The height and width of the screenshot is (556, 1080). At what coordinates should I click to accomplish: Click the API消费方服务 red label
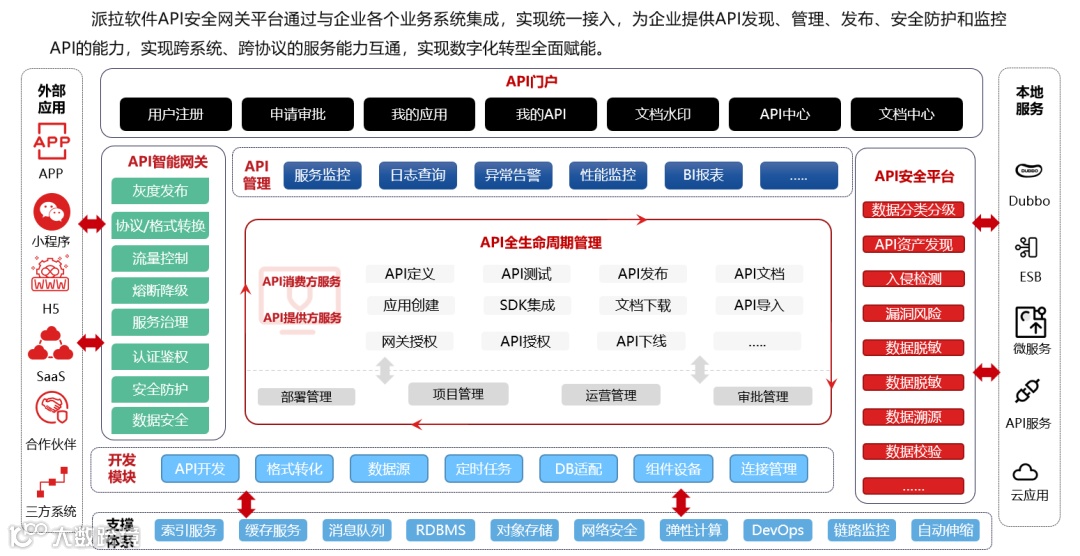click(x=301, y=281)
